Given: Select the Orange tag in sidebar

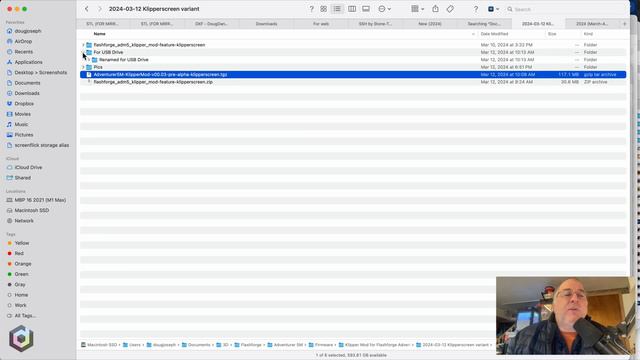Looking at the screenshot, I should pos(23,264).
